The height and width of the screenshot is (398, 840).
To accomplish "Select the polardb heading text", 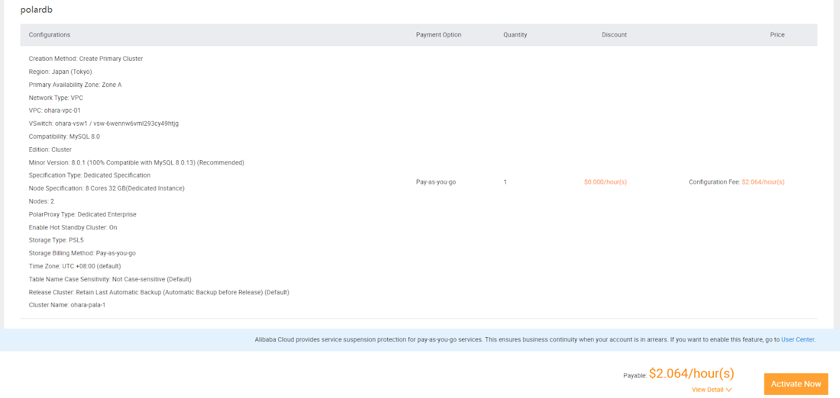I will click(36, 10).
